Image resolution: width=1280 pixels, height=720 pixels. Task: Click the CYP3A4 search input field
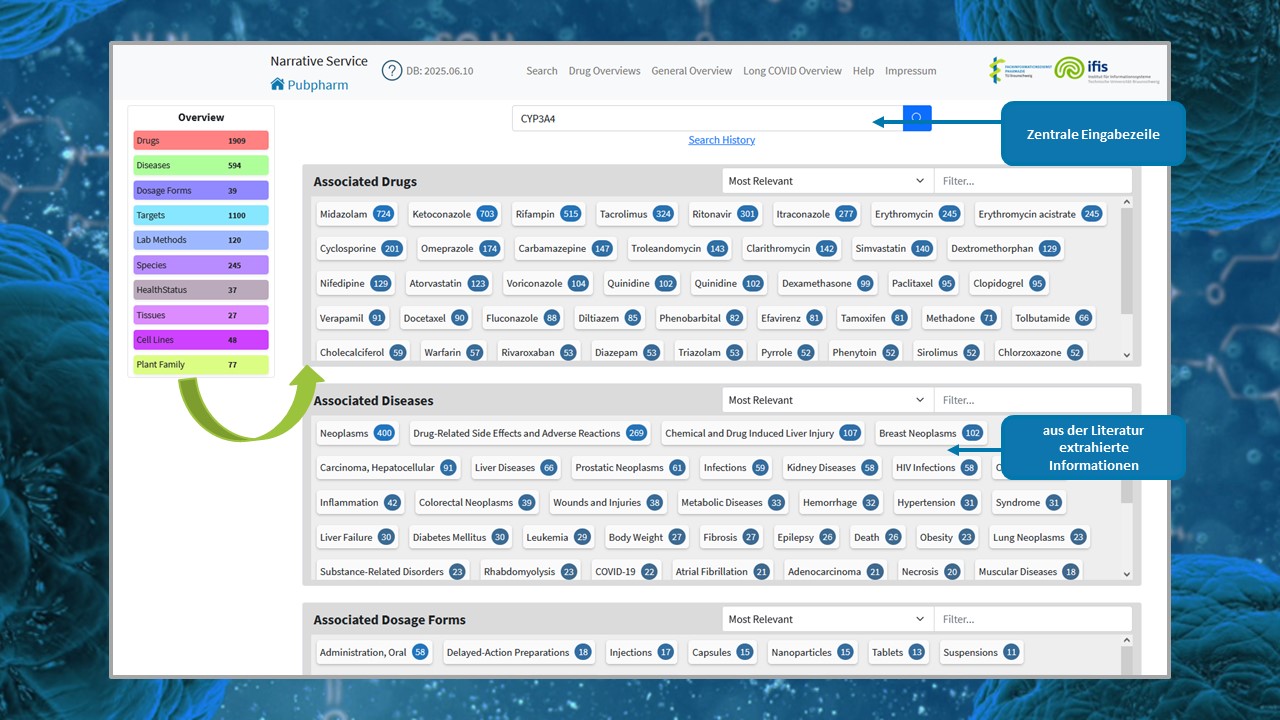[x=706, y=119]
